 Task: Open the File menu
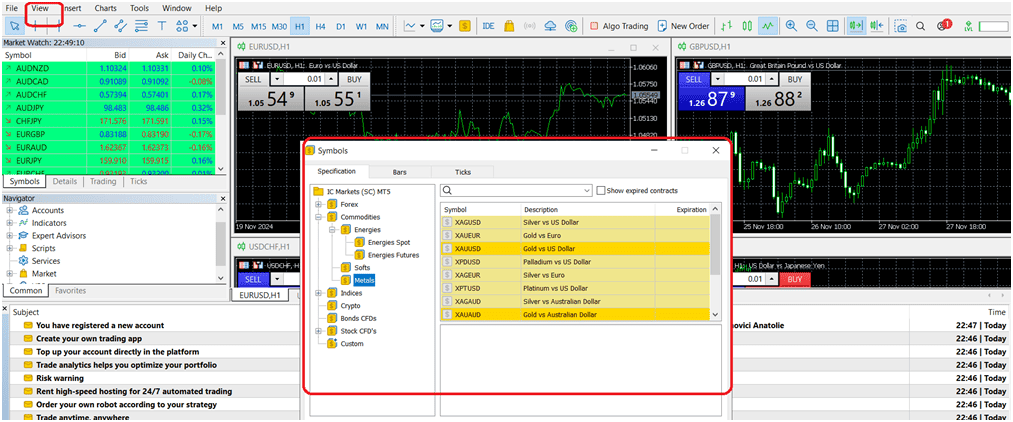[x=12, y=8]
